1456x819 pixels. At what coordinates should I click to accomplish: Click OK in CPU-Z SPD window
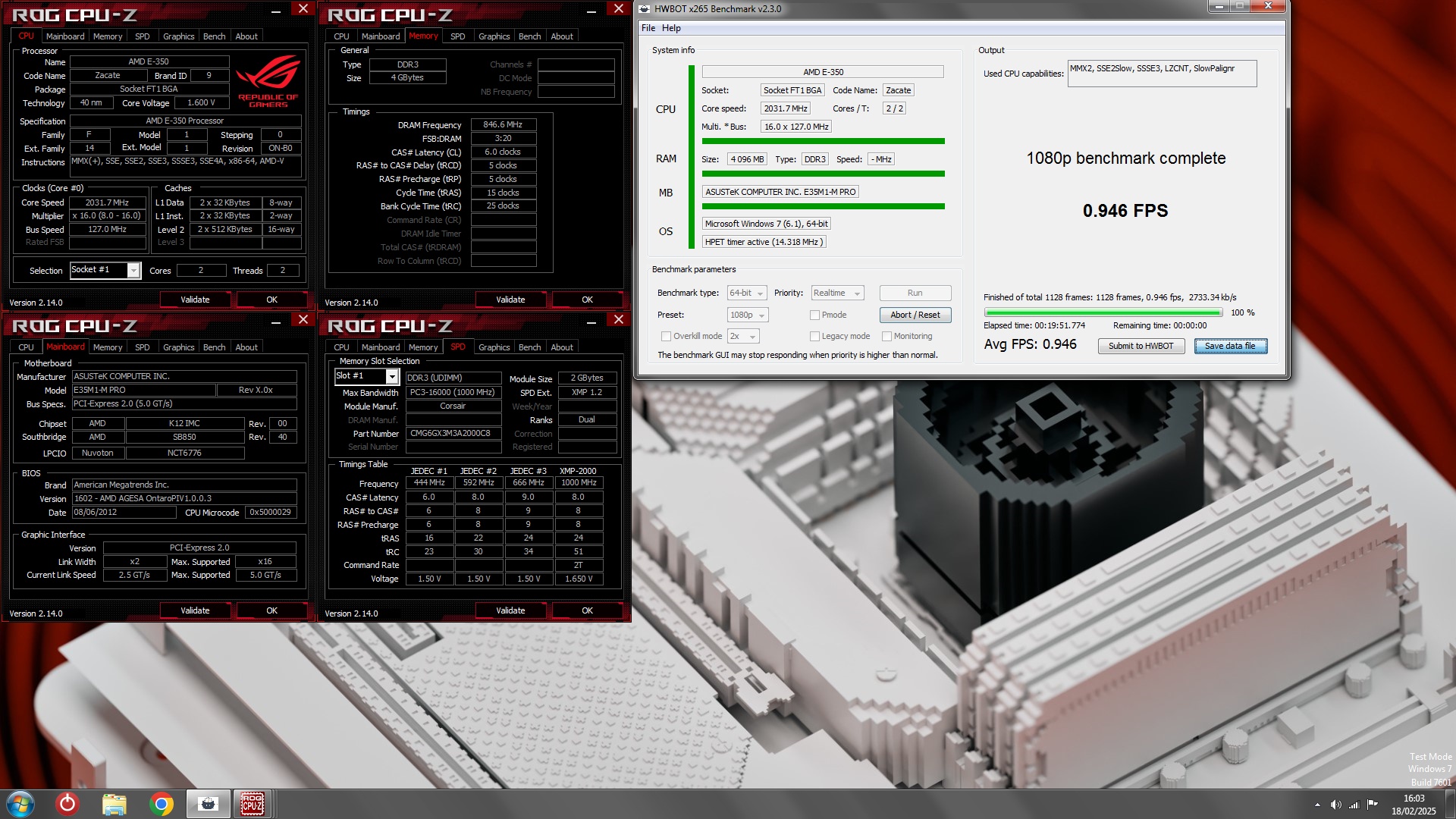point(587,610)
